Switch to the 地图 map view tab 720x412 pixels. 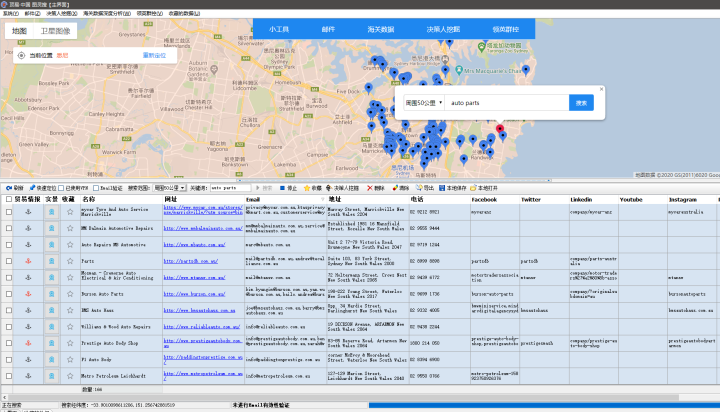click(19, 31)
